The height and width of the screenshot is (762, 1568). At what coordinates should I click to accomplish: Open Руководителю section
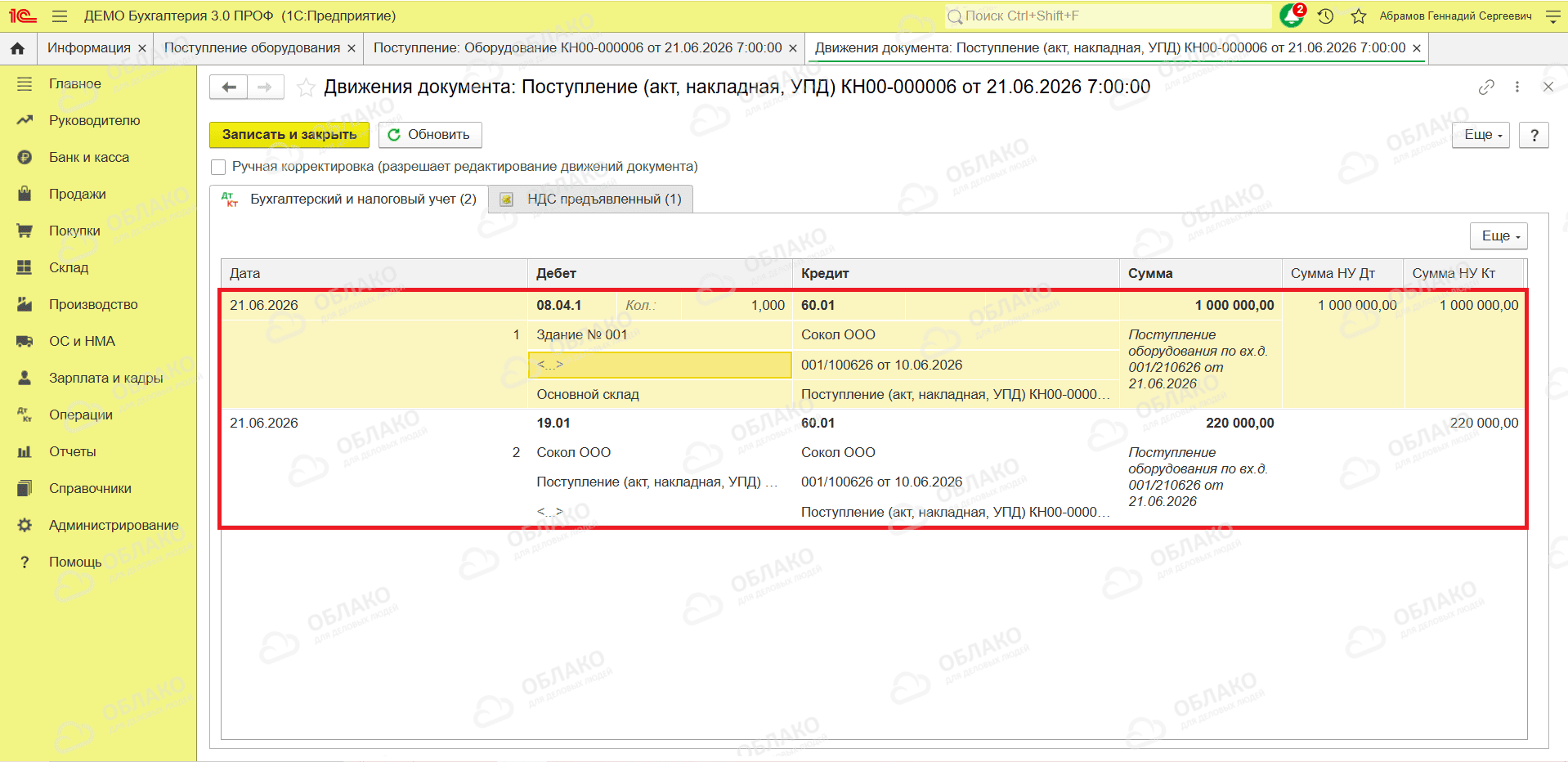(95, 120)
